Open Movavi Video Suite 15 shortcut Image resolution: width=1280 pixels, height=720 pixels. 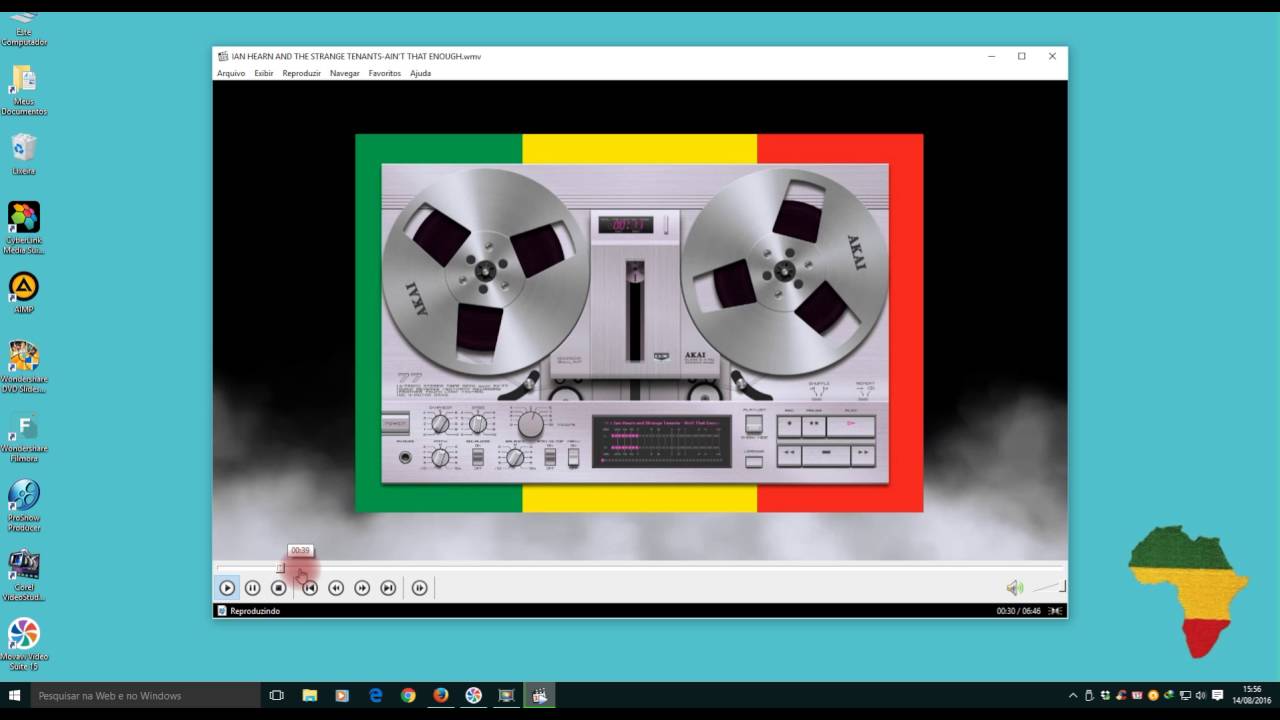pyautogui.click(x=24, y=644)
